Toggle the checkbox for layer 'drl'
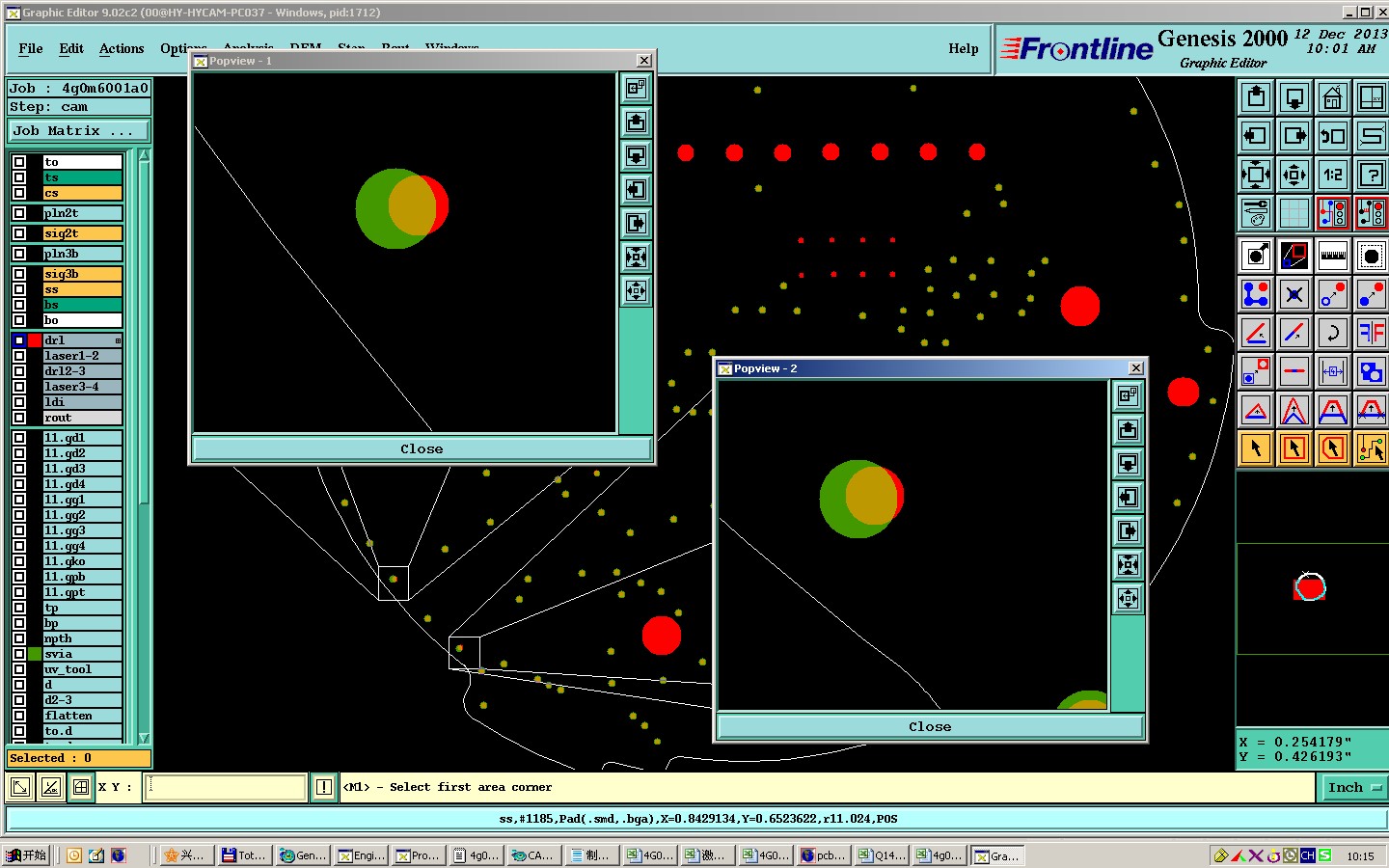 pyautogui.click(x=19, y=340)
